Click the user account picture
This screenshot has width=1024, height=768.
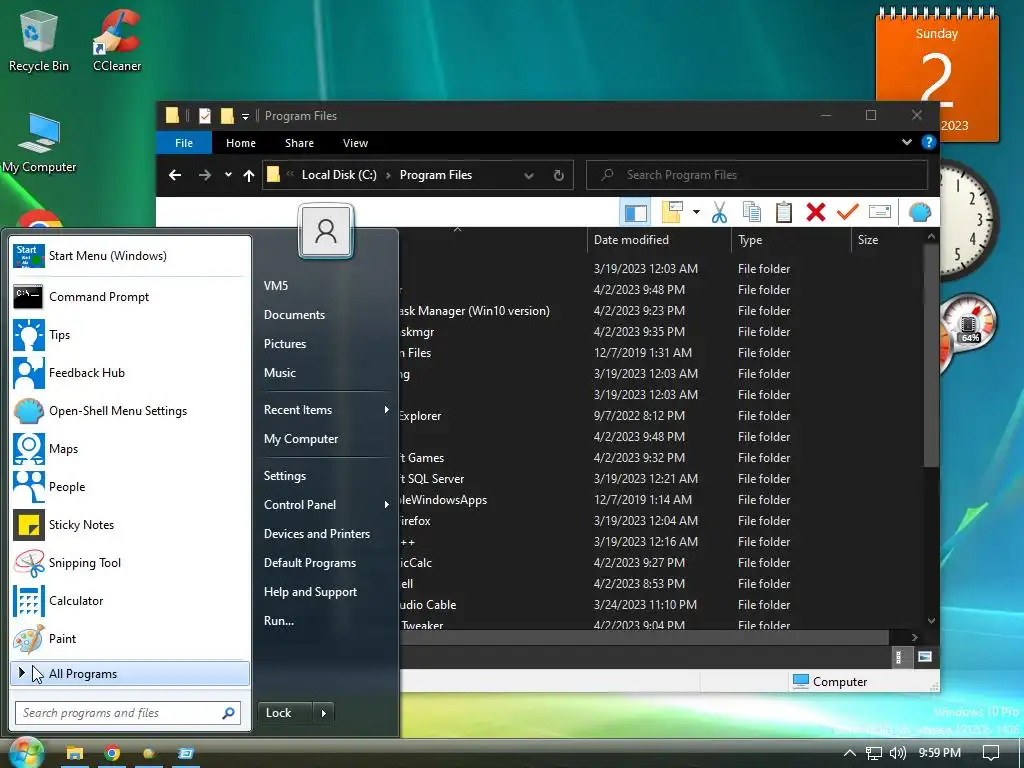point(326,231)
